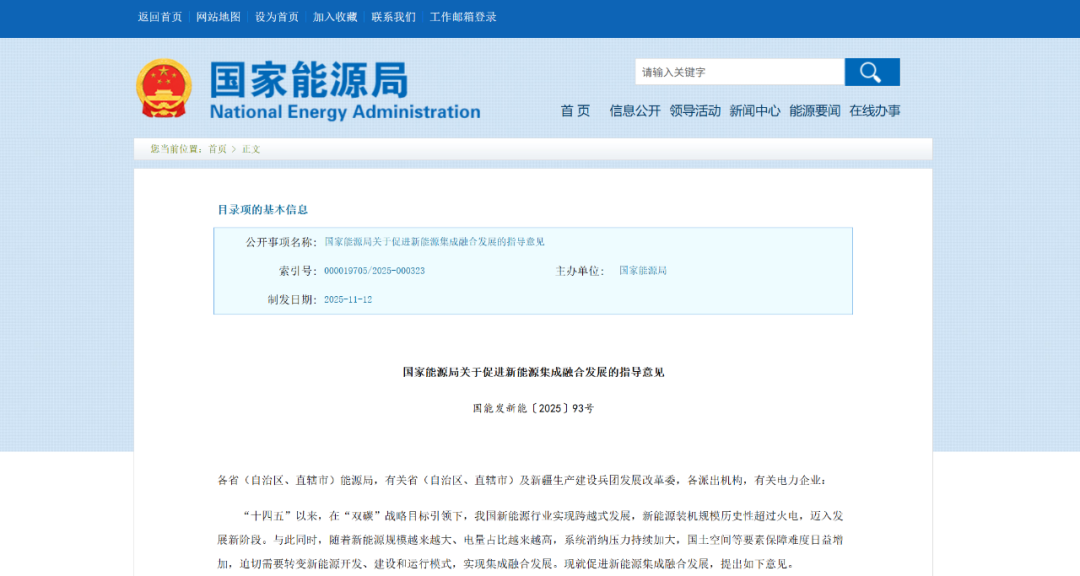Click 首页 in the breadcrumb trail
The width and height of the screenshot is (1080, 576).
tap(218, 149)
